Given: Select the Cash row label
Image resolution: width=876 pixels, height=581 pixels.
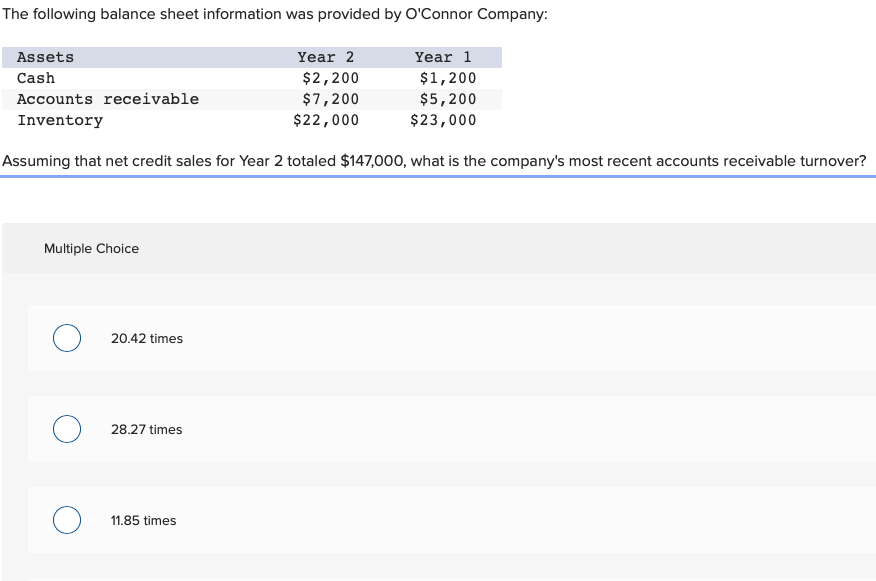Looking at the screenshot, I should tap(36, 78).
